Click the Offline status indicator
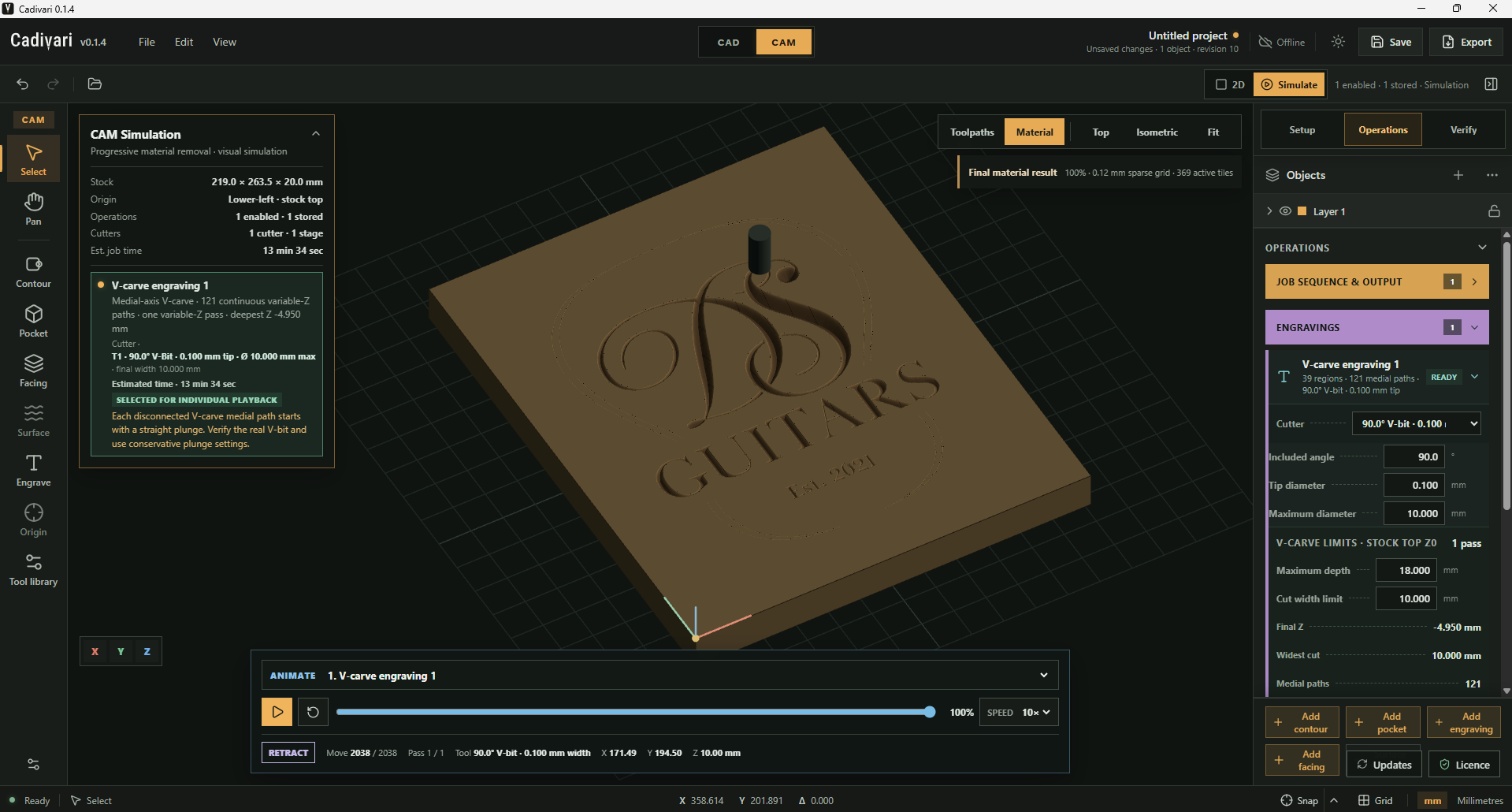The image size is (1512, 812). click(x=1282, y=42)
